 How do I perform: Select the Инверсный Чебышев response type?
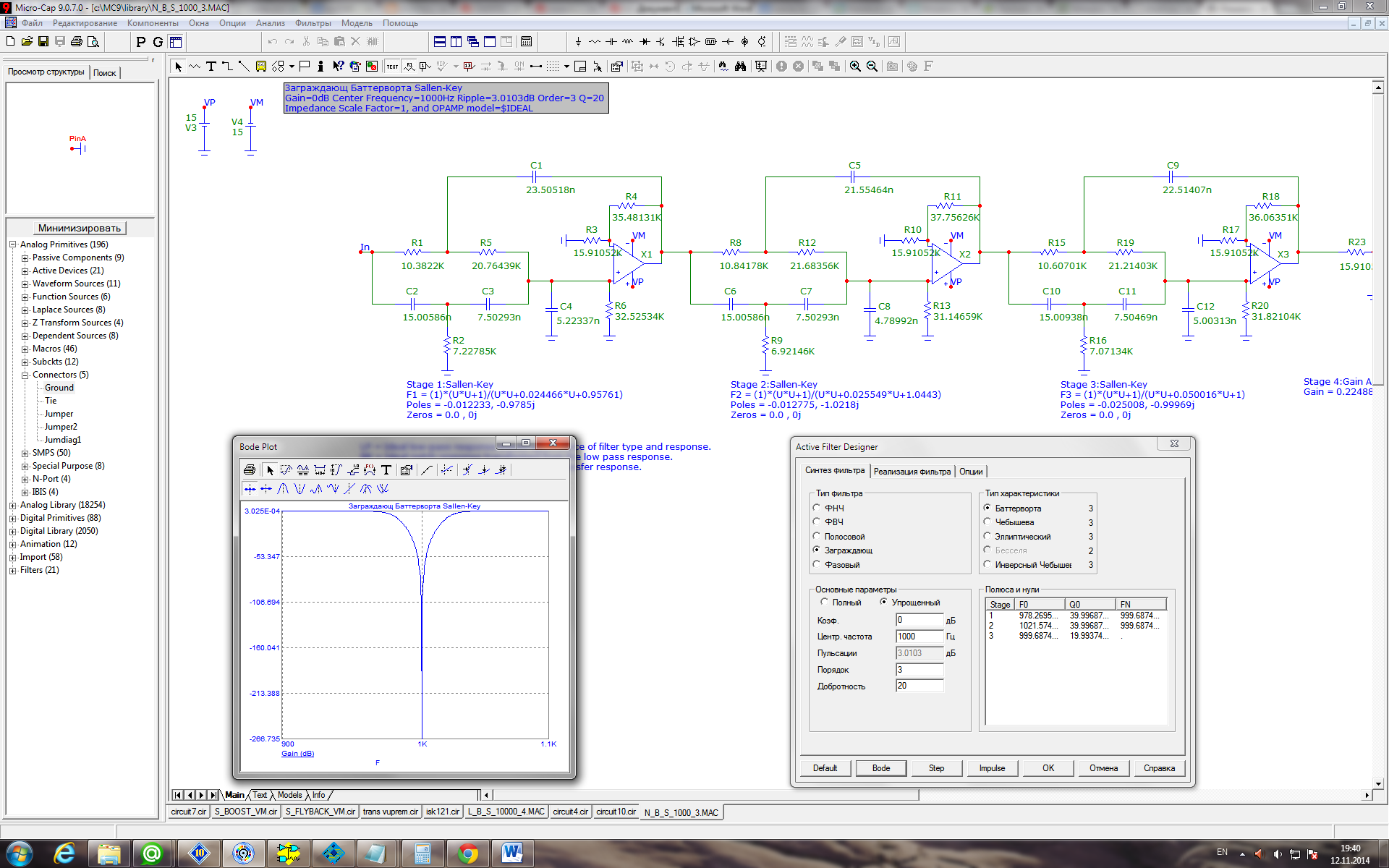point(987,564)
